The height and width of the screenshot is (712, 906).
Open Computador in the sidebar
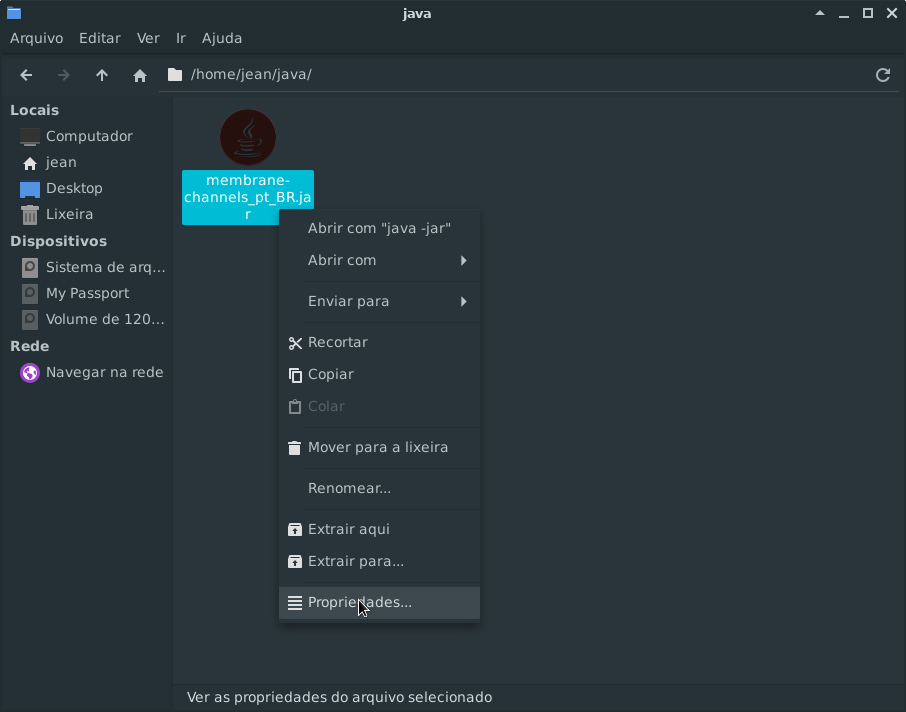click(89, 136)
